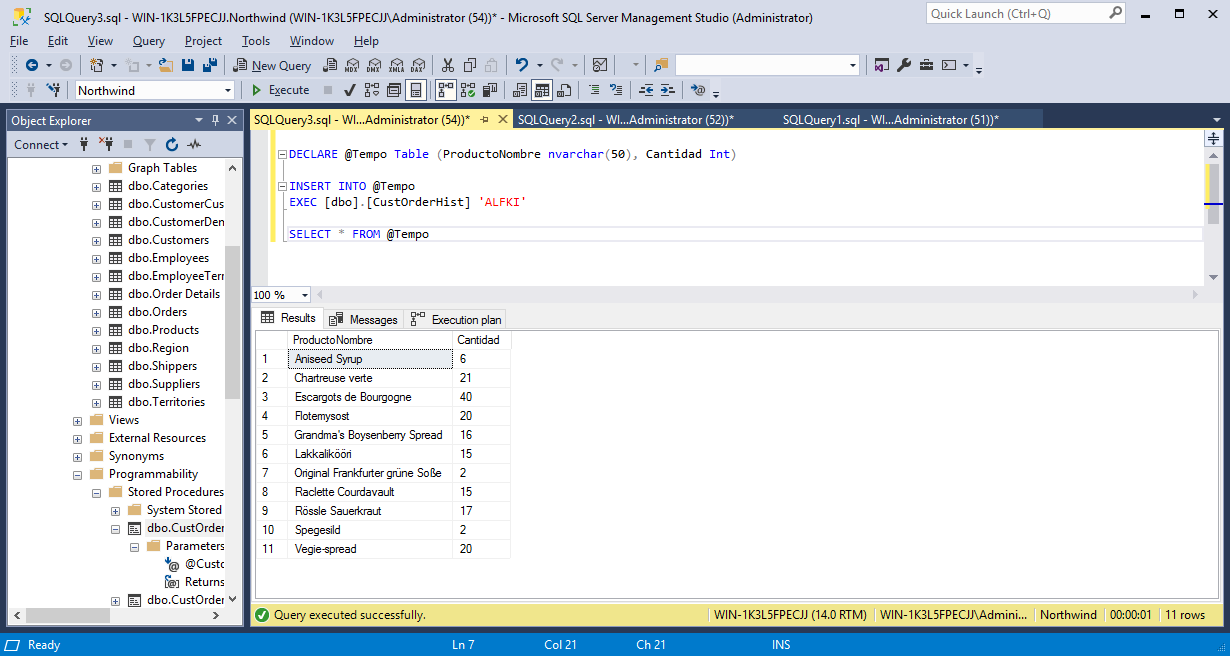The width and height of the screenshot is (1230, 656).
Task: Expand the Views folder node
Action: (x=77, y=420)
